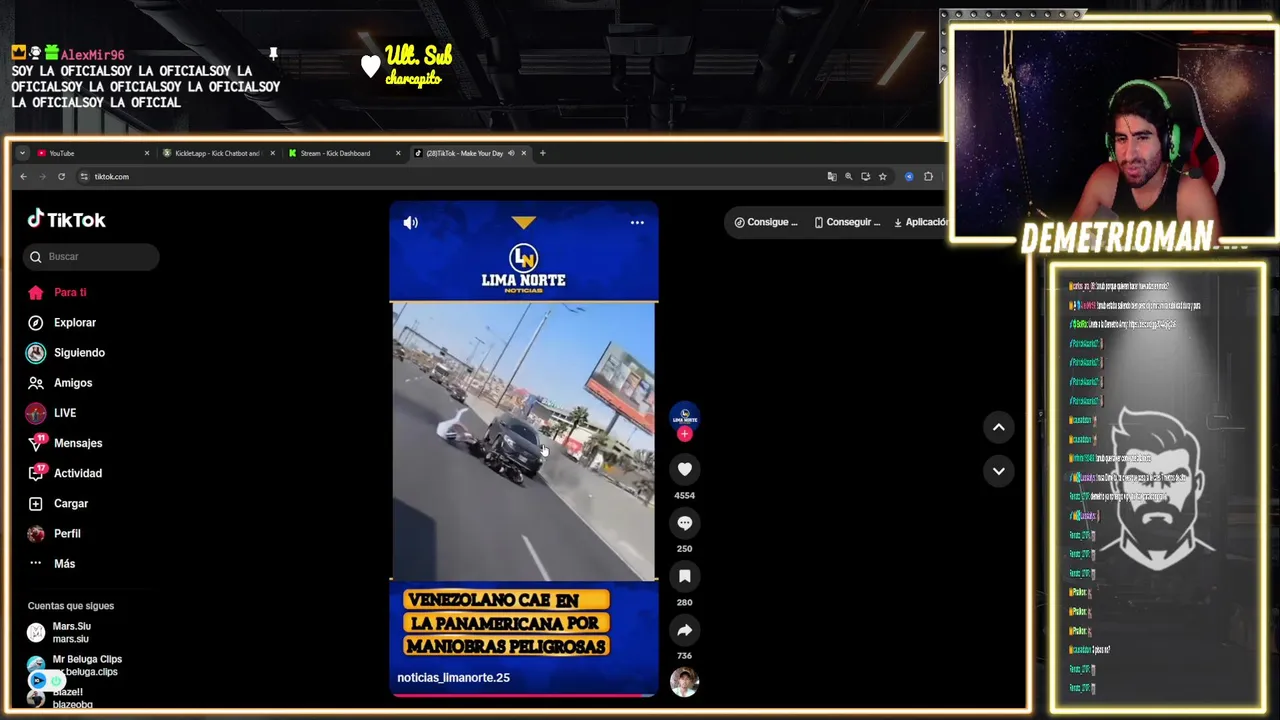Reload the tiktok.com page
Image resolution: width=1280 pixels, height=720 pixels.
[61, 176]
